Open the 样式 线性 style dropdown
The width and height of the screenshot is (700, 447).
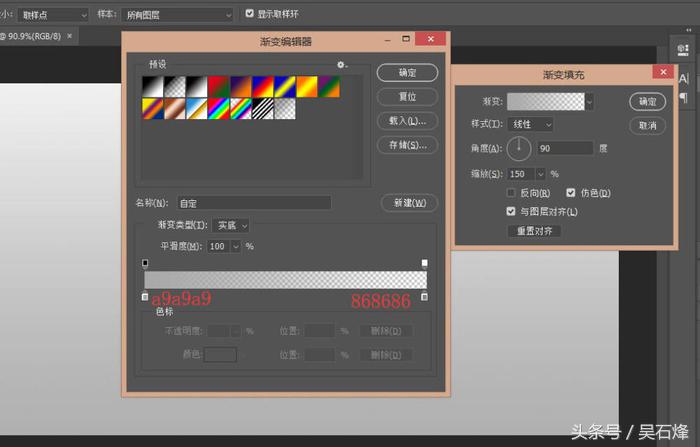[x=530, y=124]
